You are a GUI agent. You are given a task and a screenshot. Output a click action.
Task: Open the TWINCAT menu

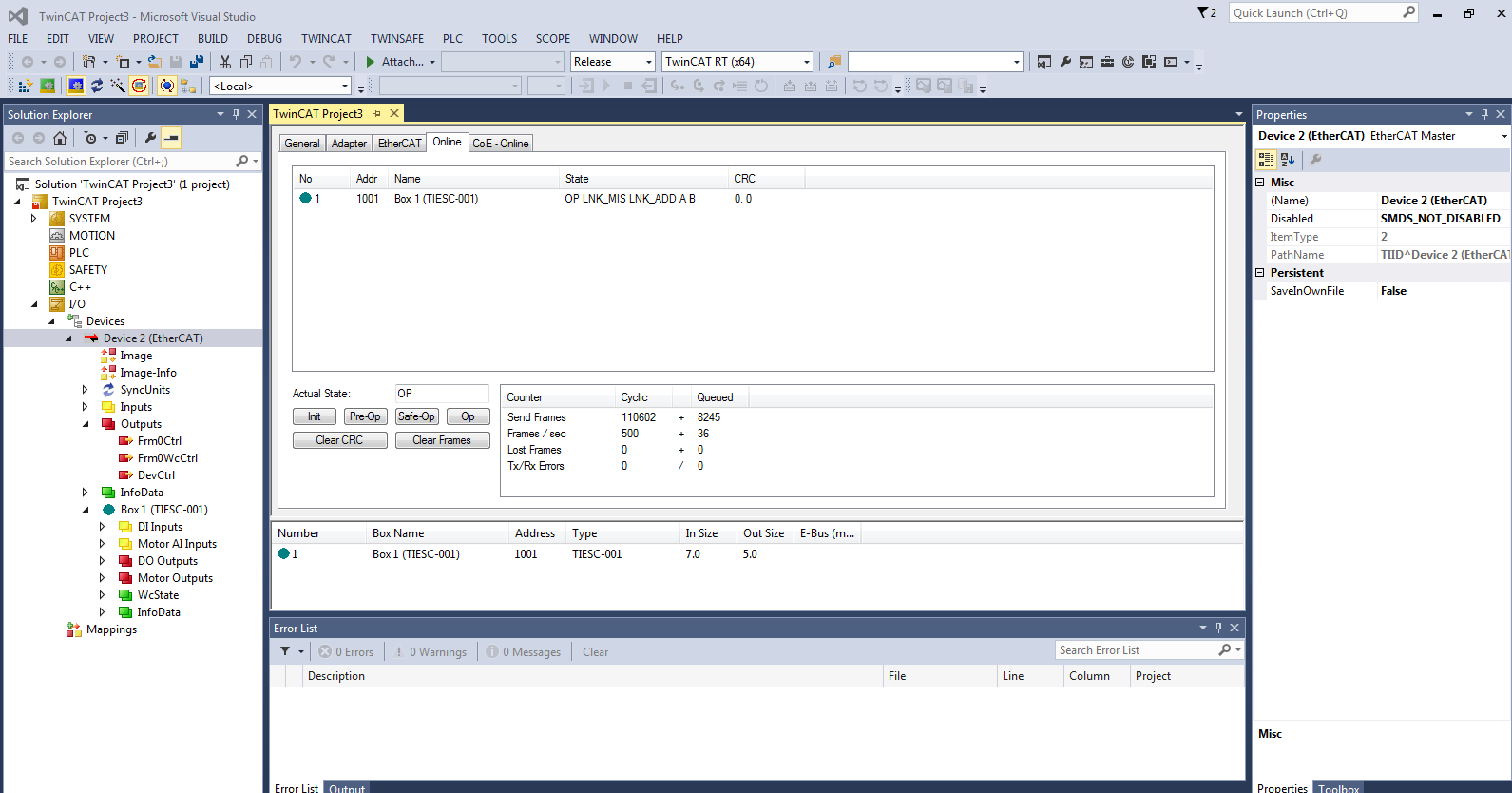(x=326, y=39)
